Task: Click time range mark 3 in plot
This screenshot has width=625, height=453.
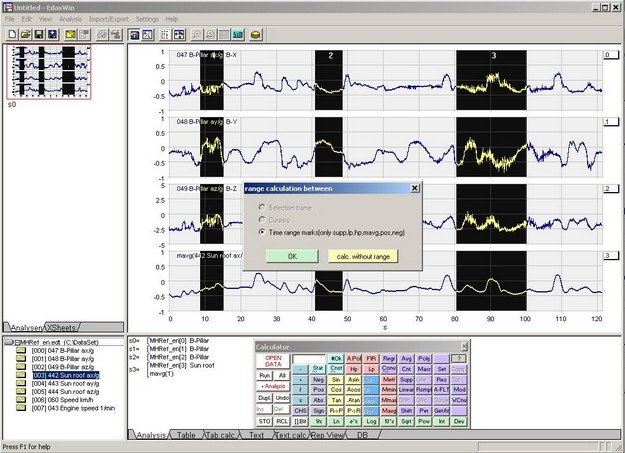Action: (492, 58)
